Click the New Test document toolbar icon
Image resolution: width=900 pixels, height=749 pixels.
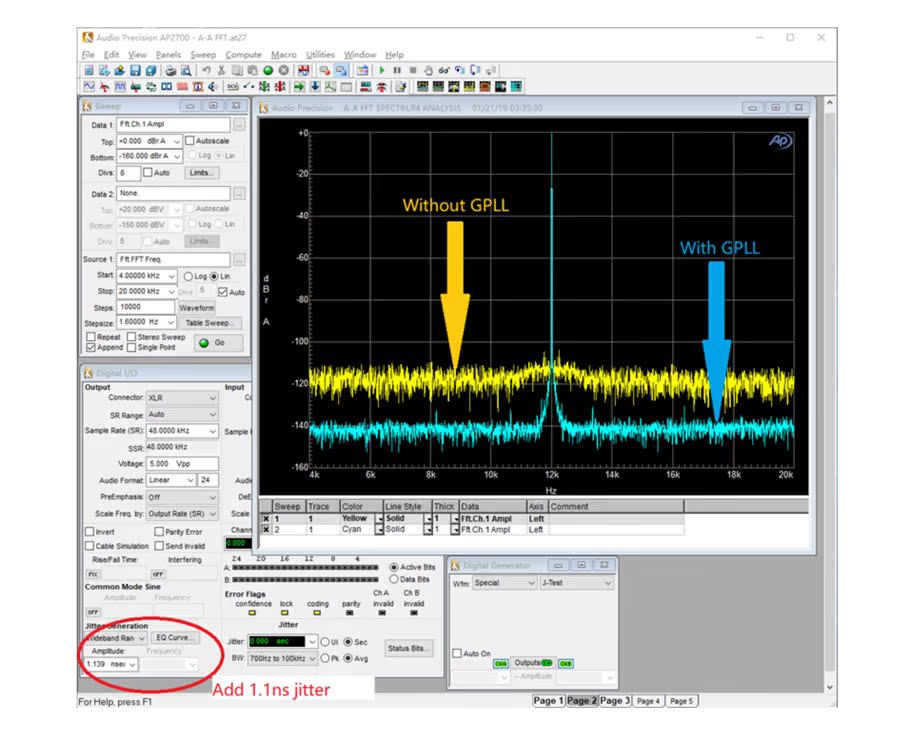(x=89, y=70)
